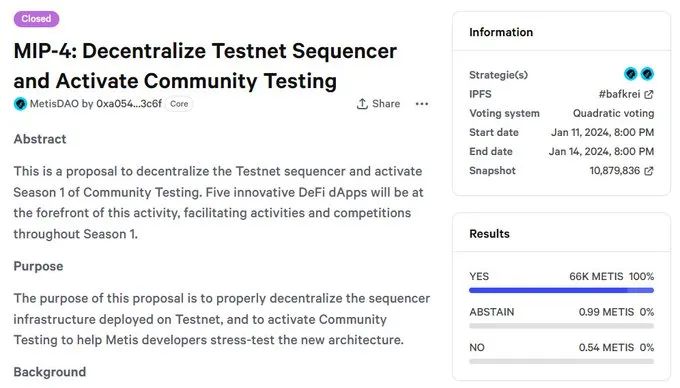Open IPFS external link icon
Screen dimensions: 680x388
tap(649, 95)
